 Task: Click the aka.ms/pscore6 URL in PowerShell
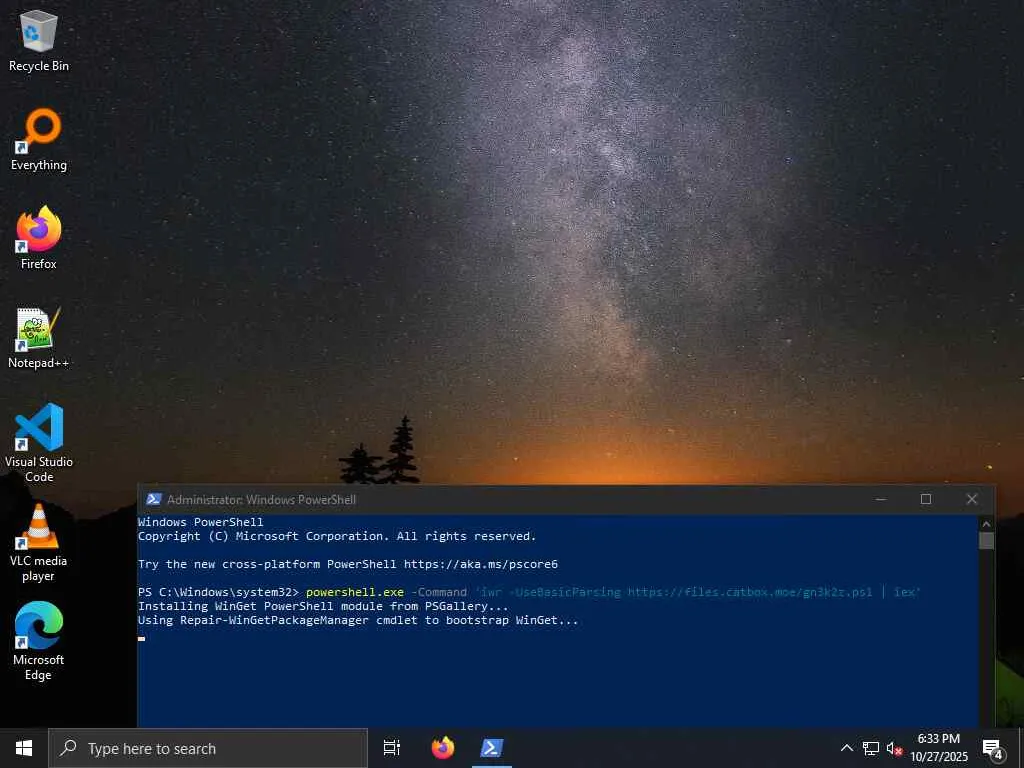(481, 564)
